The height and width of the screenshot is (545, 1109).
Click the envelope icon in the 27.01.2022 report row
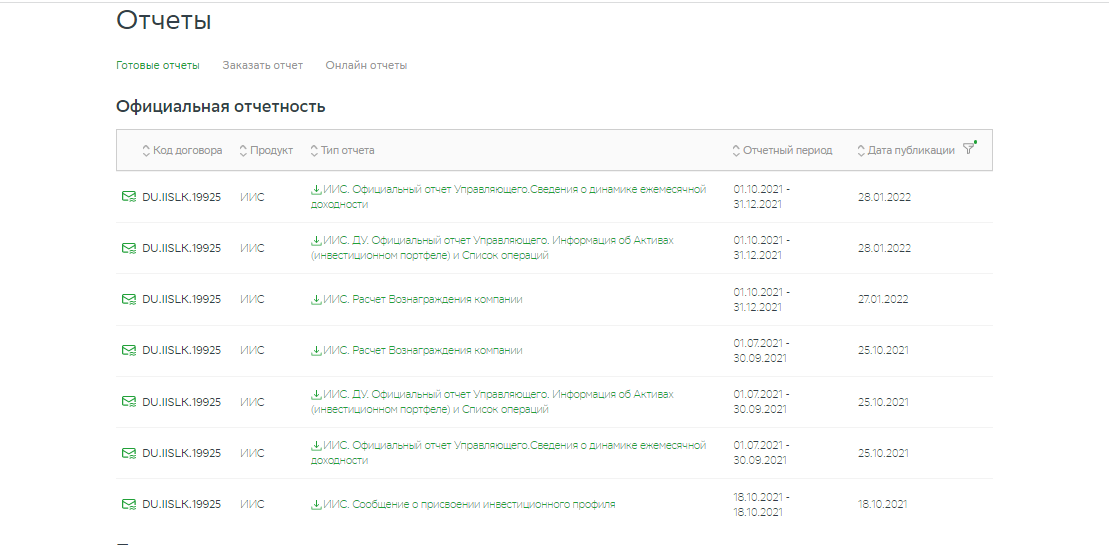(129, 299)
